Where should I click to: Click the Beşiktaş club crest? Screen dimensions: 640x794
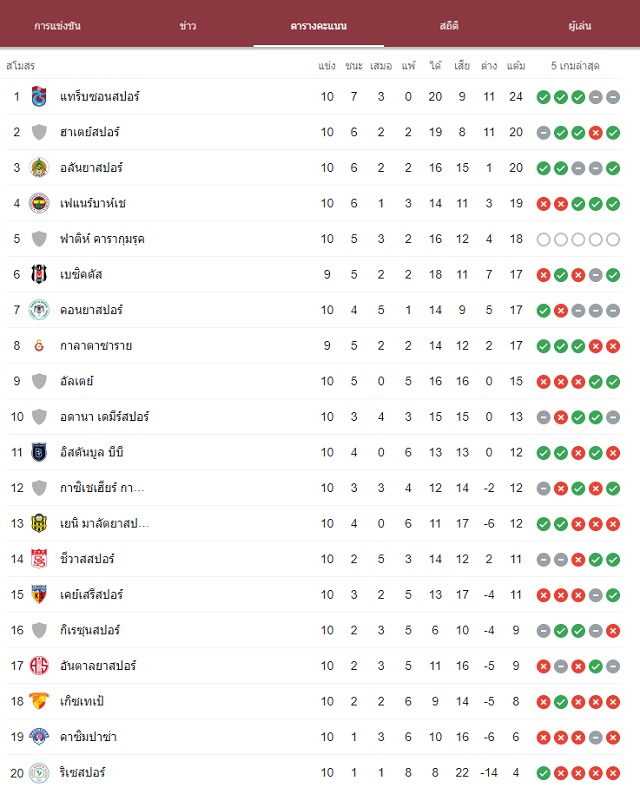[39, 274]
